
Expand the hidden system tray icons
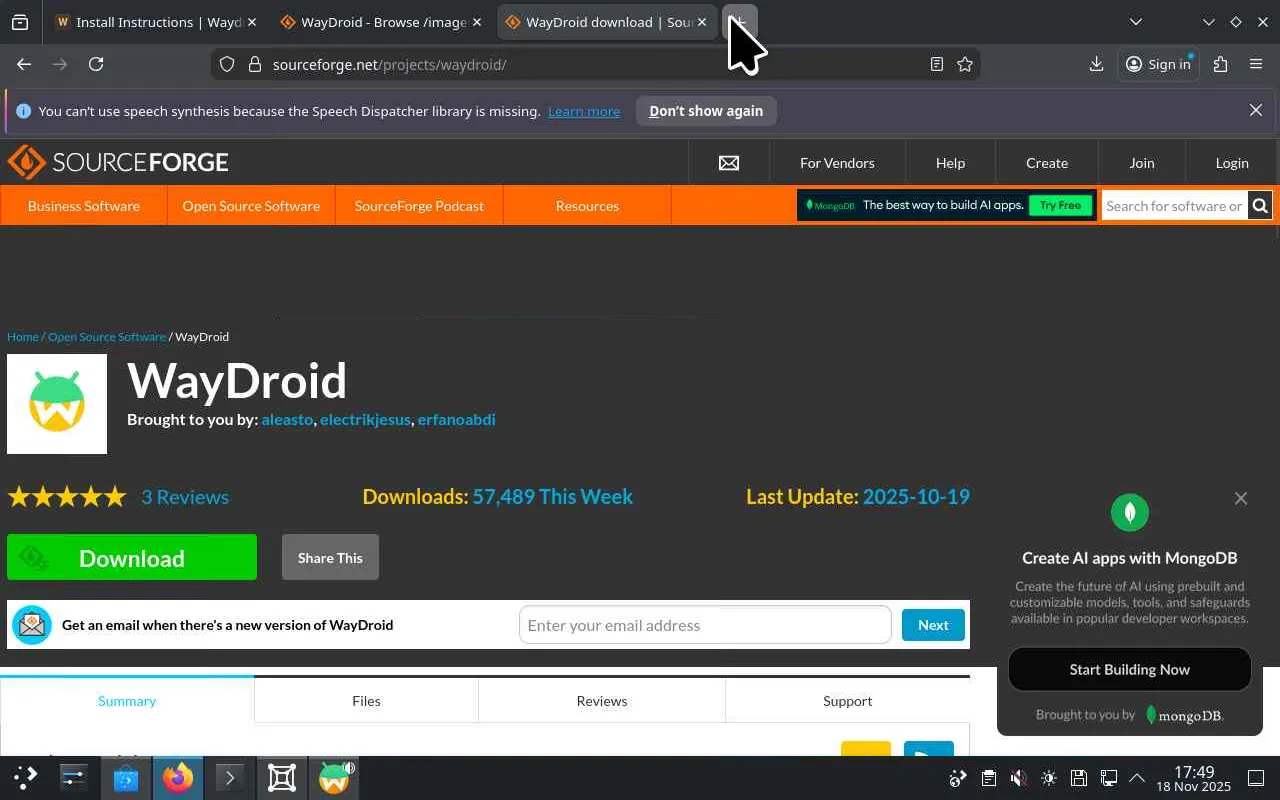click(x=1137, y=778)
